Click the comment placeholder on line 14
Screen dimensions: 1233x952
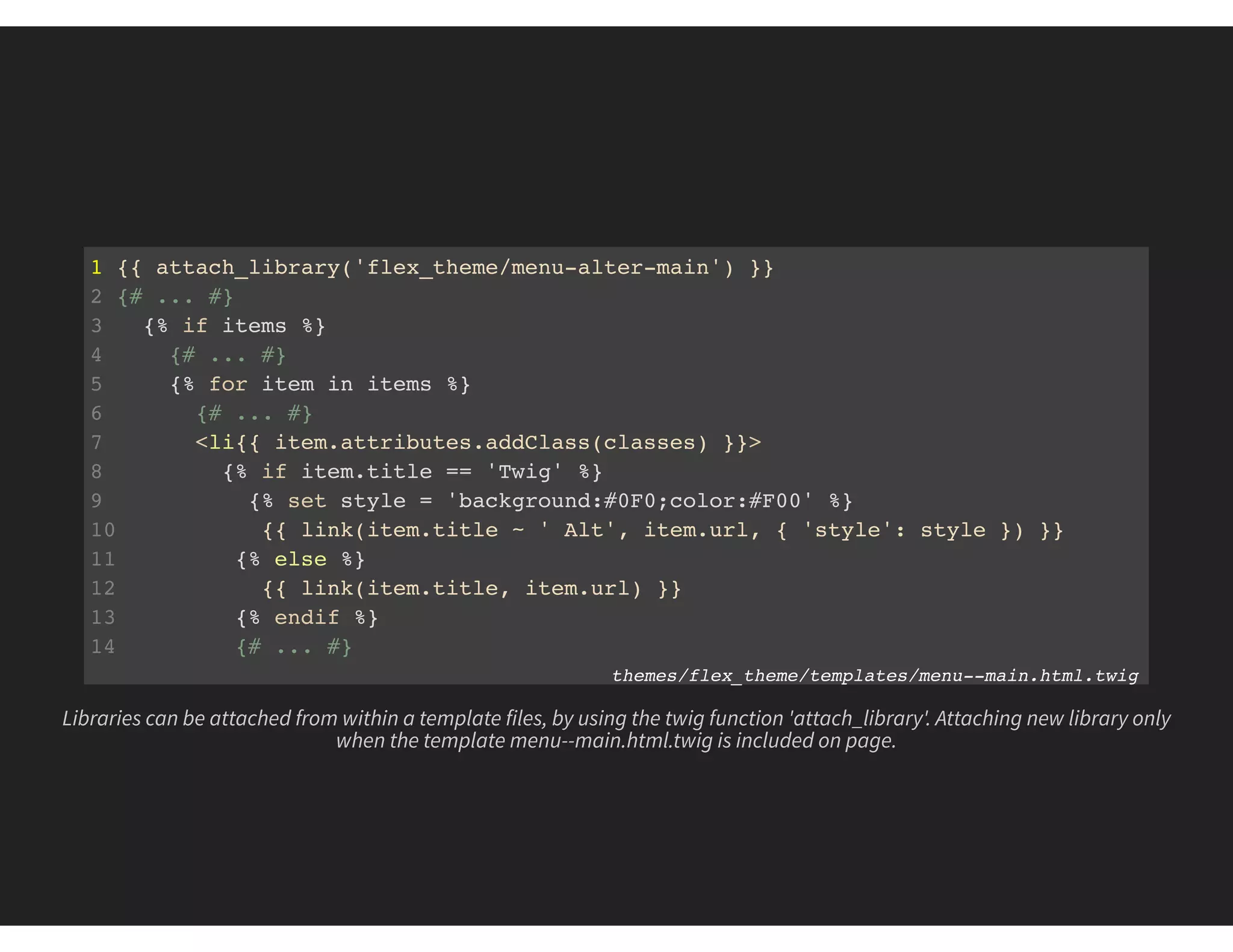[x=294, y=647]
